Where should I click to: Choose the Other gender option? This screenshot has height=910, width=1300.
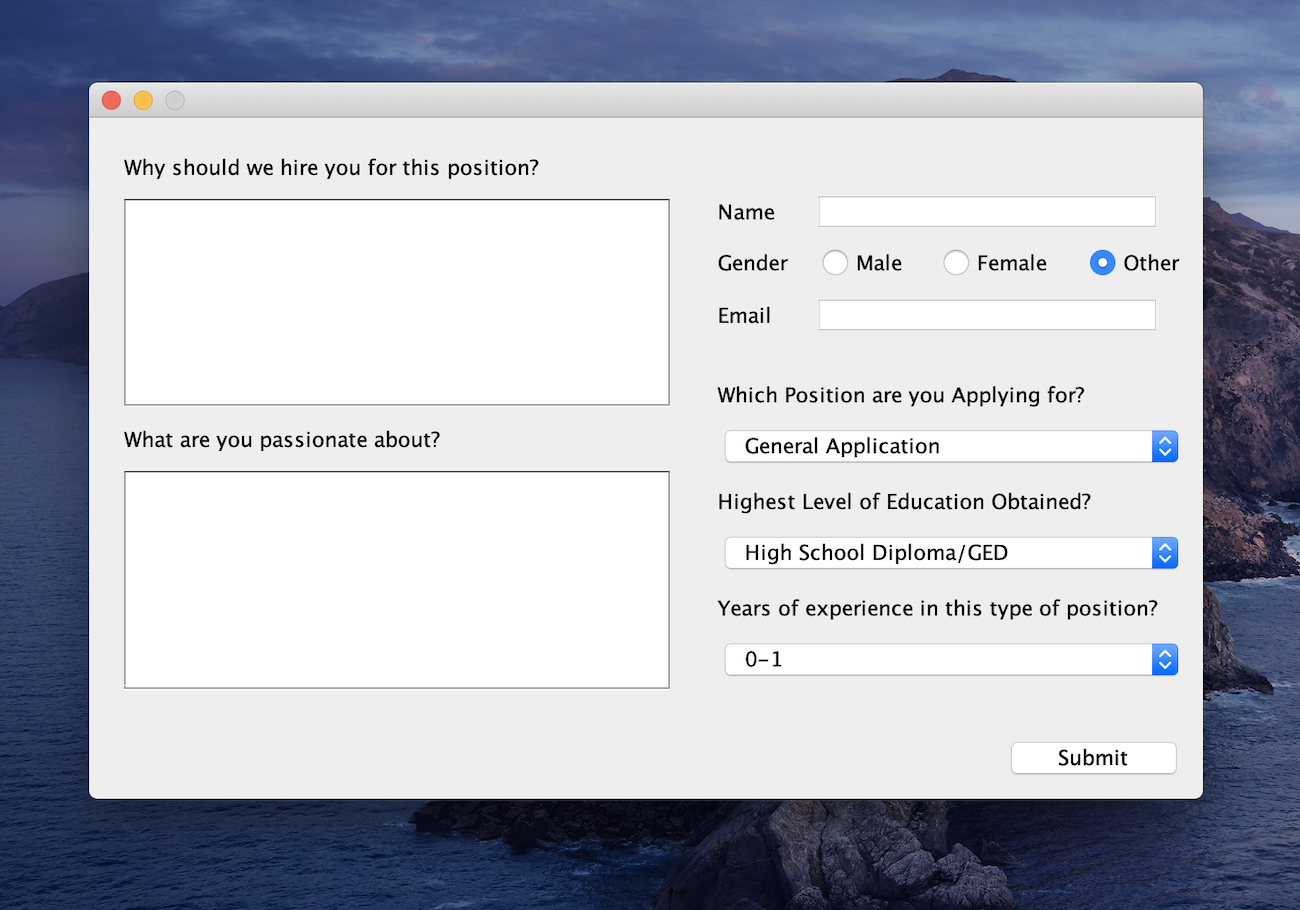pos(1102,263)
